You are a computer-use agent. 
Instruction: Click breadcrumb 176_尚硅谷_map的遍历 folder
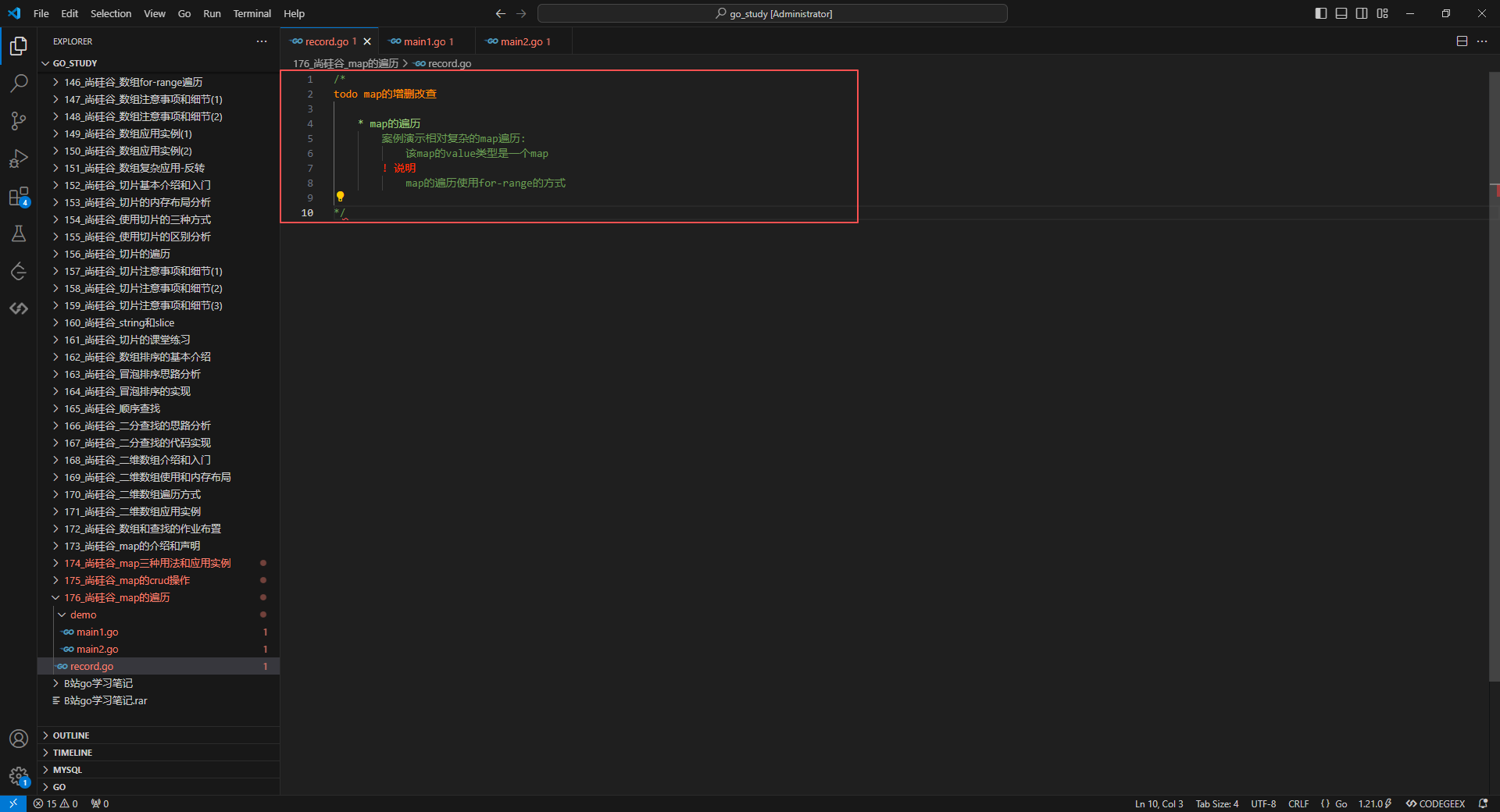click(x=345, y=63)
